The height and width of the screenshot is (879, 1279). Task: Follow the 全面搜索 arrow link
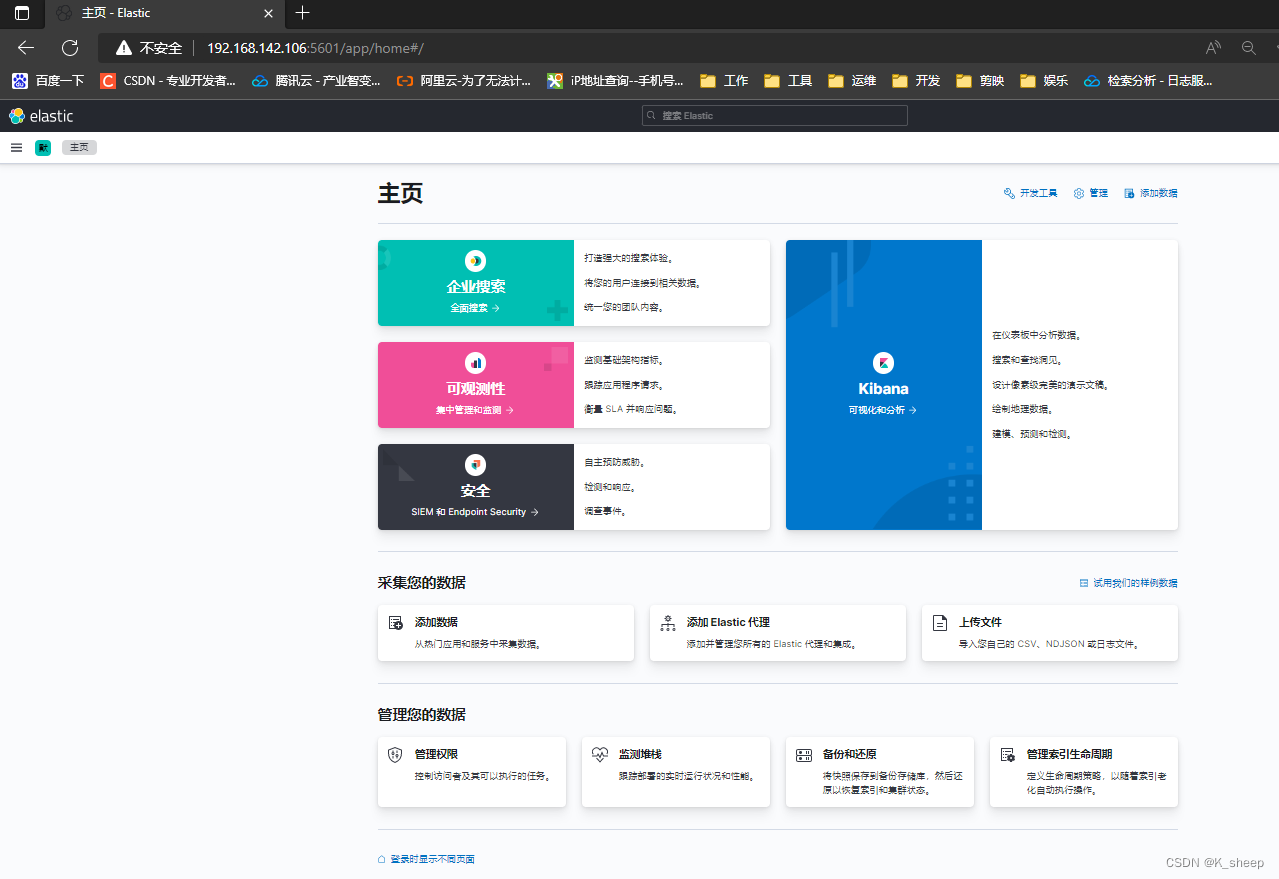[x=475, y=308]
